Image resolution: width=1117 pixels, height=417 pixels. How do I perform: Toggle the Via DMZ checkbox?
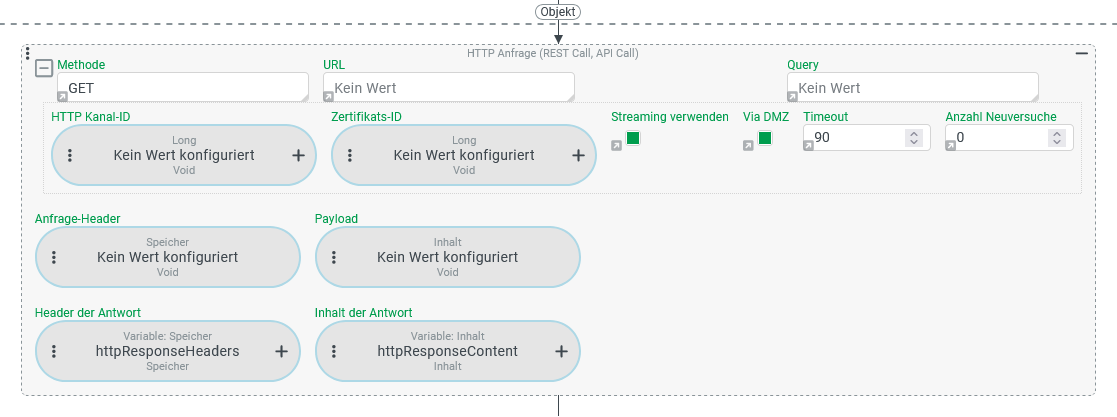pyautogui.click(x=765, y=138)
